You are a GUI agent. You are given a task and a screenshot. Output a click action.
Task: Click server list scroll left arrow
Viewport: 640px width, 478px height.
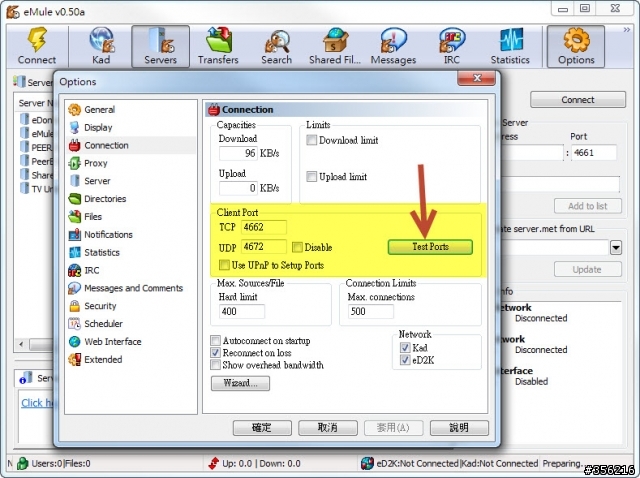[21, 344]
